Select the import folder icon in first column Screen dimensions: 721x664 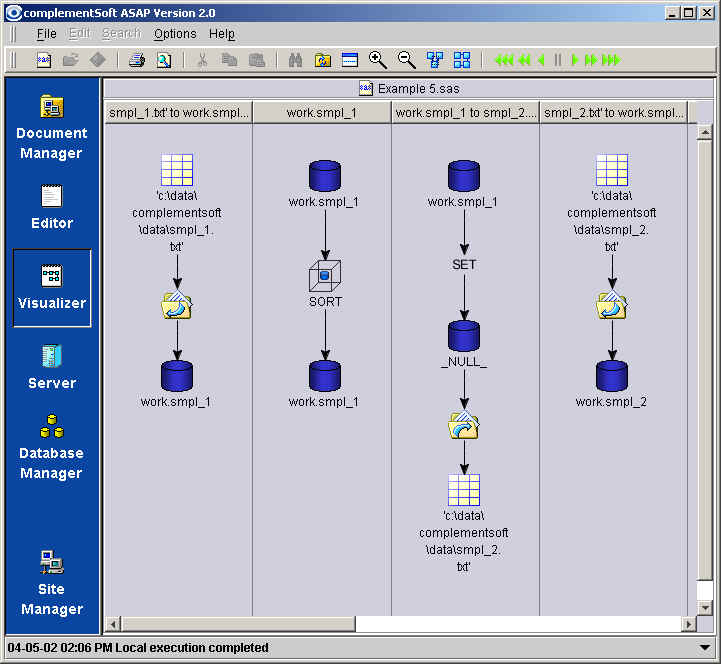tap(177, 305)
